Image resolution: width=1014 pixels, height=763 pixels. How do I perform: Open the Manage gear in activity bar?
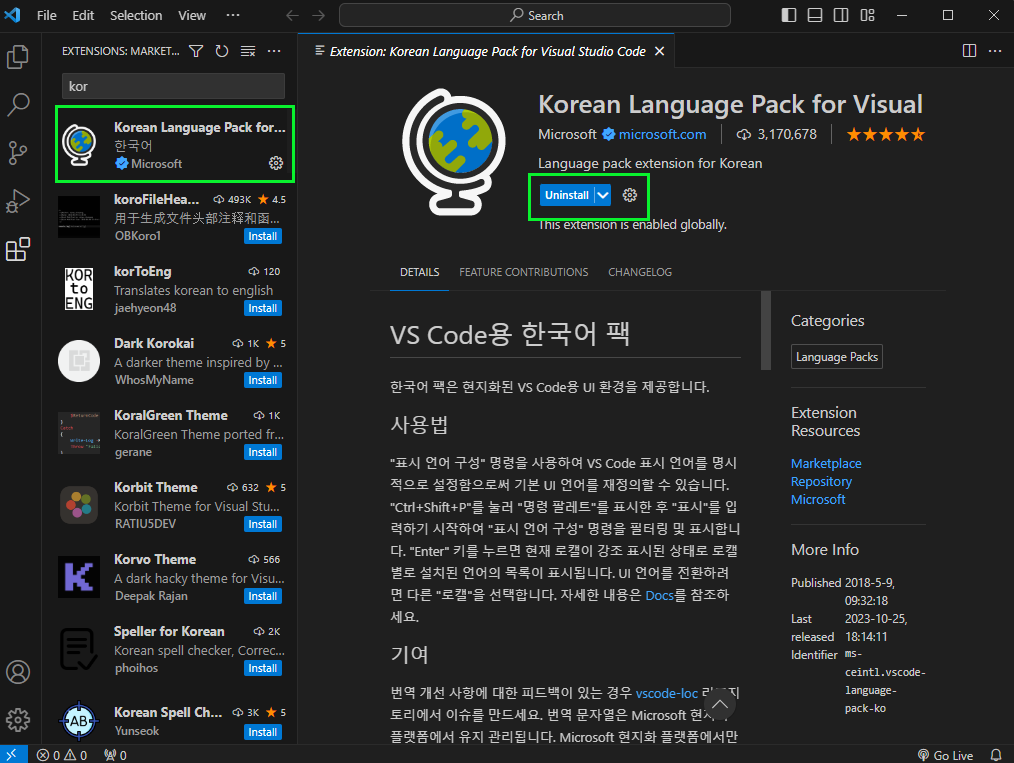tap(18, 720)
